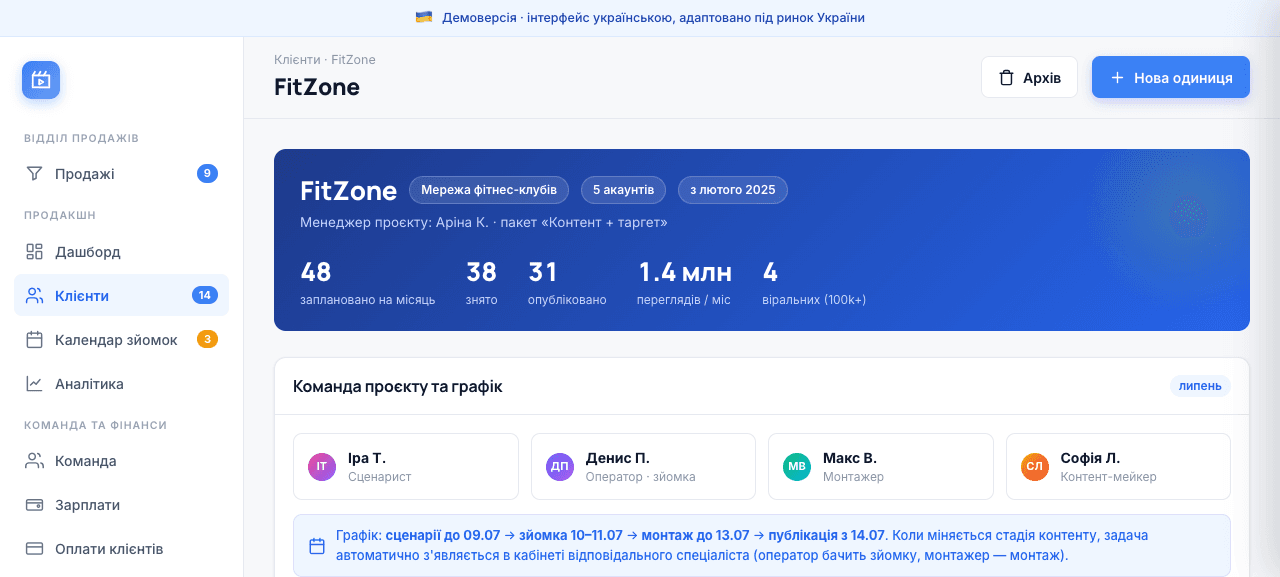
Task: Click the 31 опубліковано stat
Action: pos(567,283)
